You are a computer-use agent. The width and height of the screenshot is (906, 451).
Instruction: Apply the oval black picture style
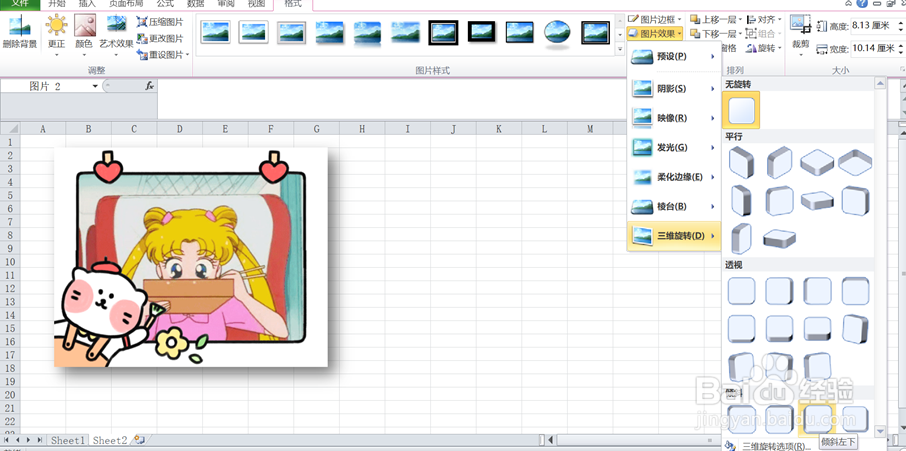pos(558,33)
